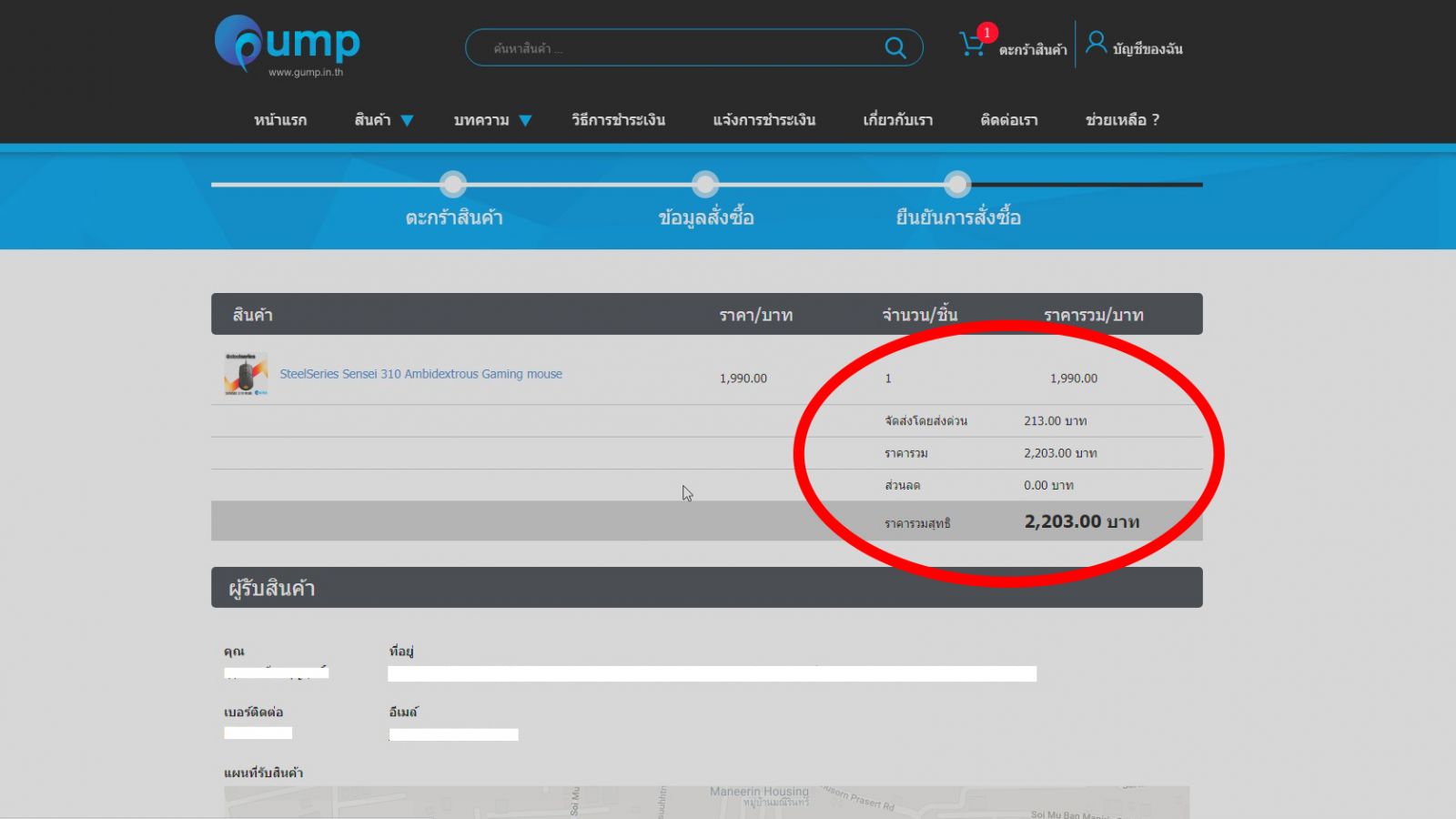Click the net total 2,203.00 บาท

(1082, 521)
